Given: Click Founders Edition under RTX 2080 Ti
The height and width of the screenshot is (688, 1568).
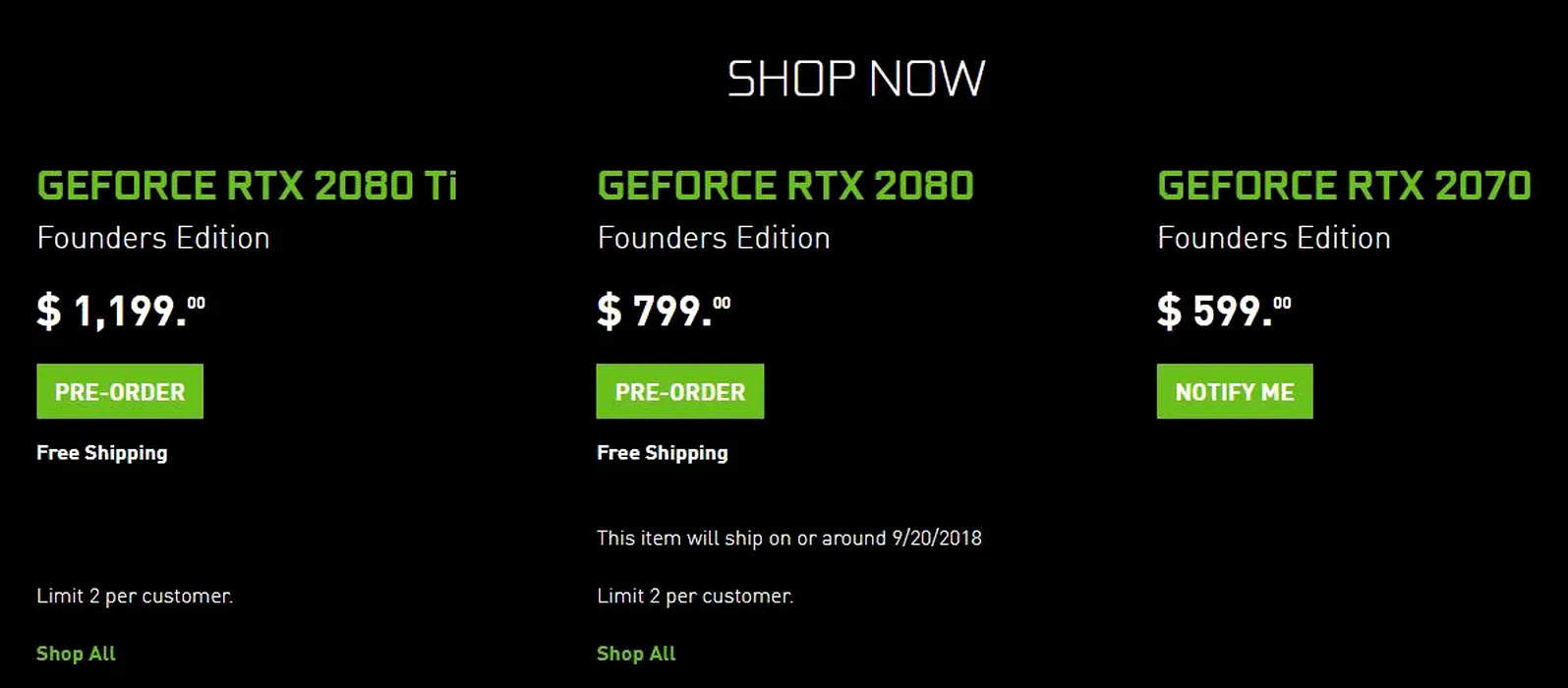Looking at the screenshot, I should pyautogui.click(x=153, y=238).
